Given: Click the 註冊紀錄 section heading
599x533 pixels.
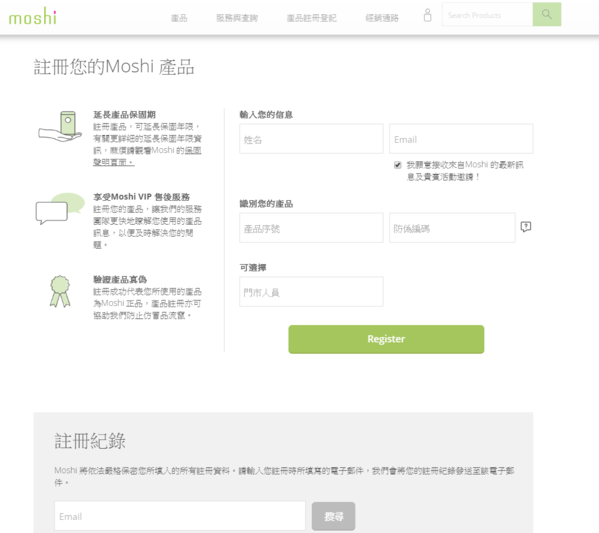Looking at the screenshot, I should click(x=90, y=441).
